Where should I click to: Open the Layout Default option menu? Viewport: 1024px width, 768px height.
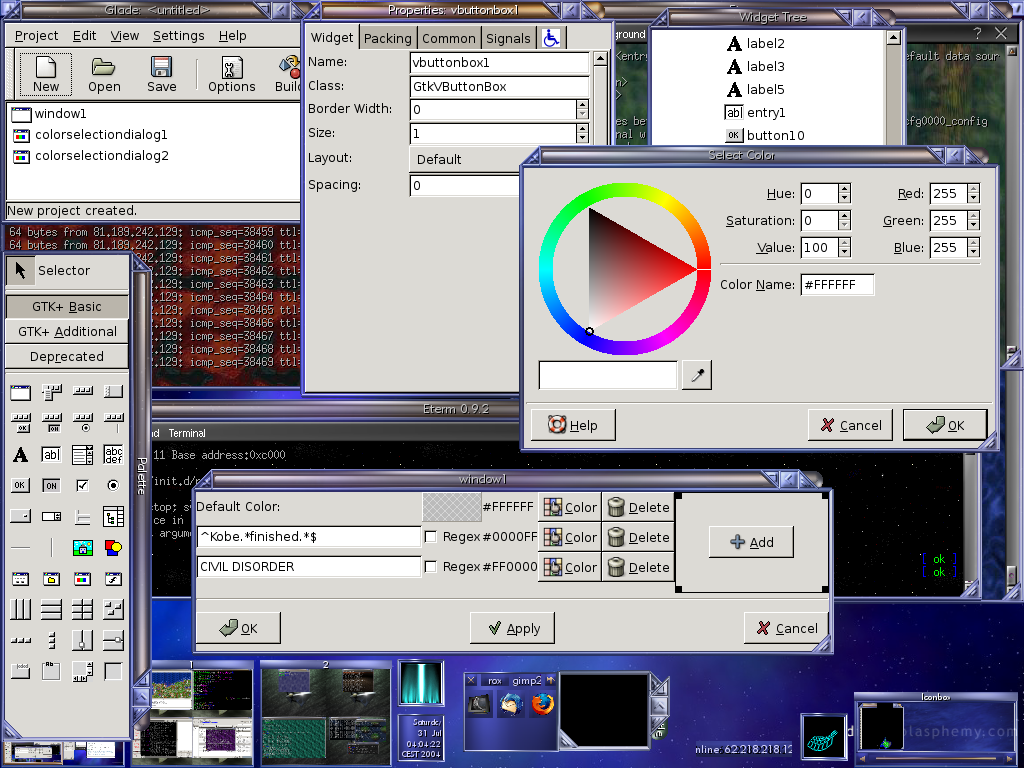465,159
